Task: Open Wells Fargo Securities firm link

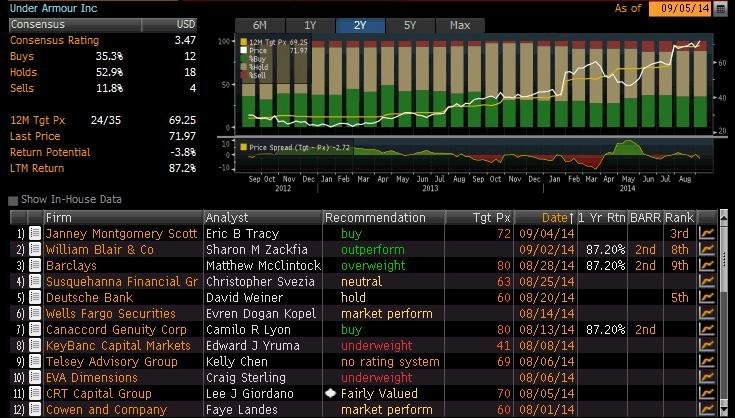Action: point(111,314)
